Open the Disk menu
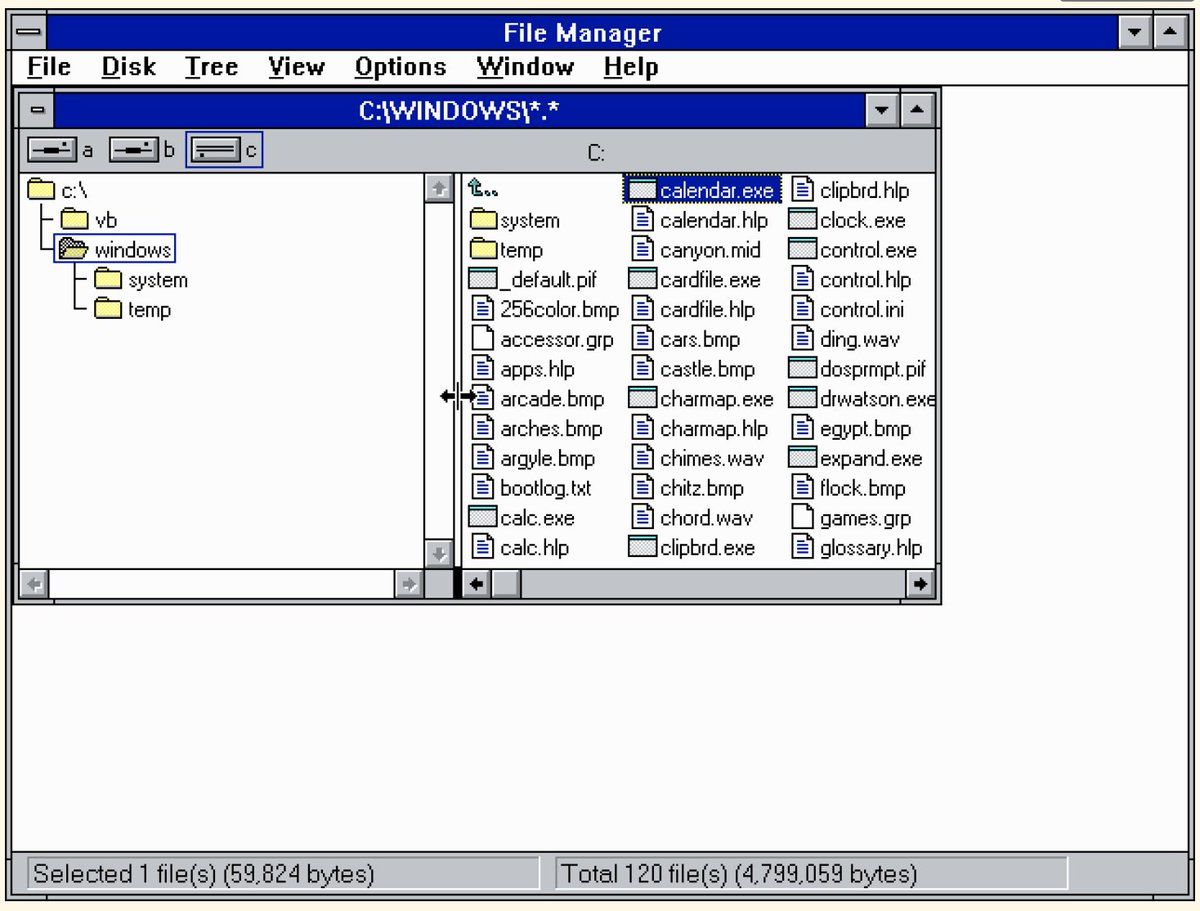 point(128,67)
